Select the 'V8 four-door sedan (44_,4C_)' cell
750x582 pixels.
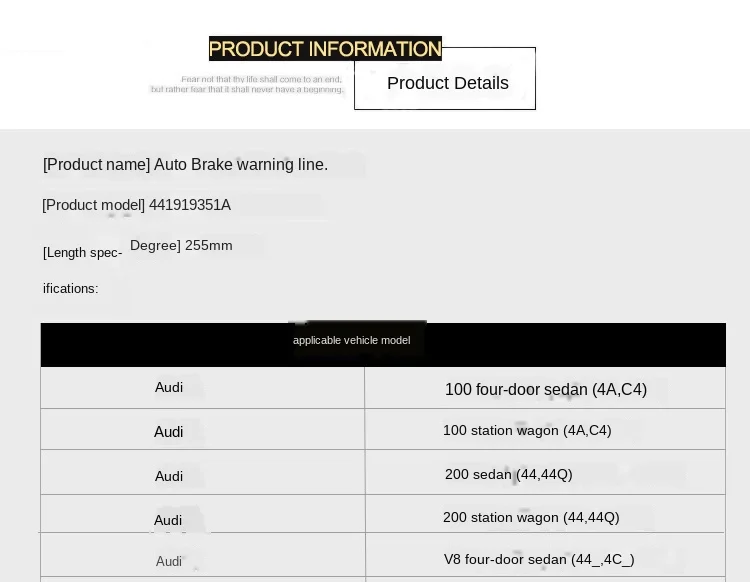tap(539, 559)
